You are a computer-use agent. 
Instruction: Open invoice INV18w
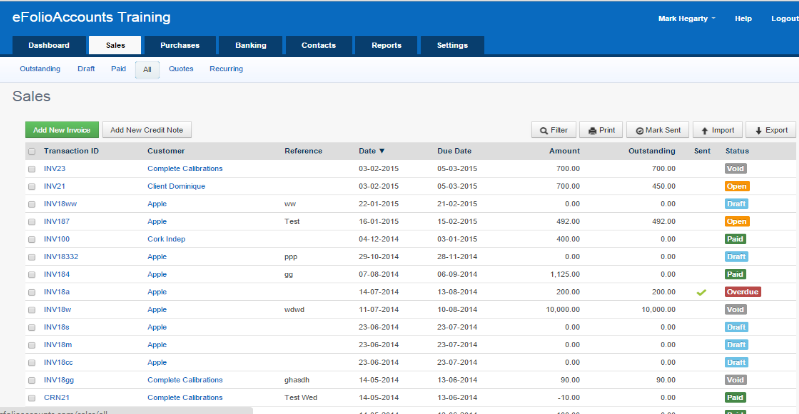click(57, 309)
